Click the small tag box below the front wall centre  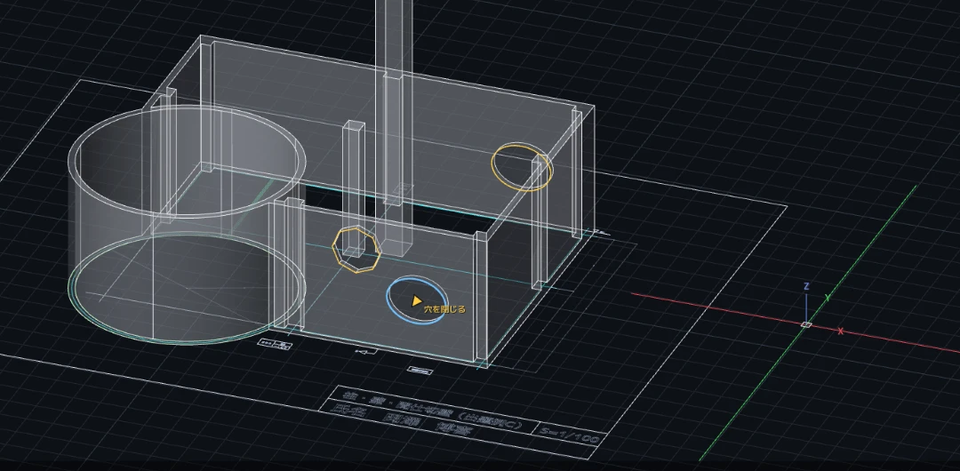click(419, 371)
